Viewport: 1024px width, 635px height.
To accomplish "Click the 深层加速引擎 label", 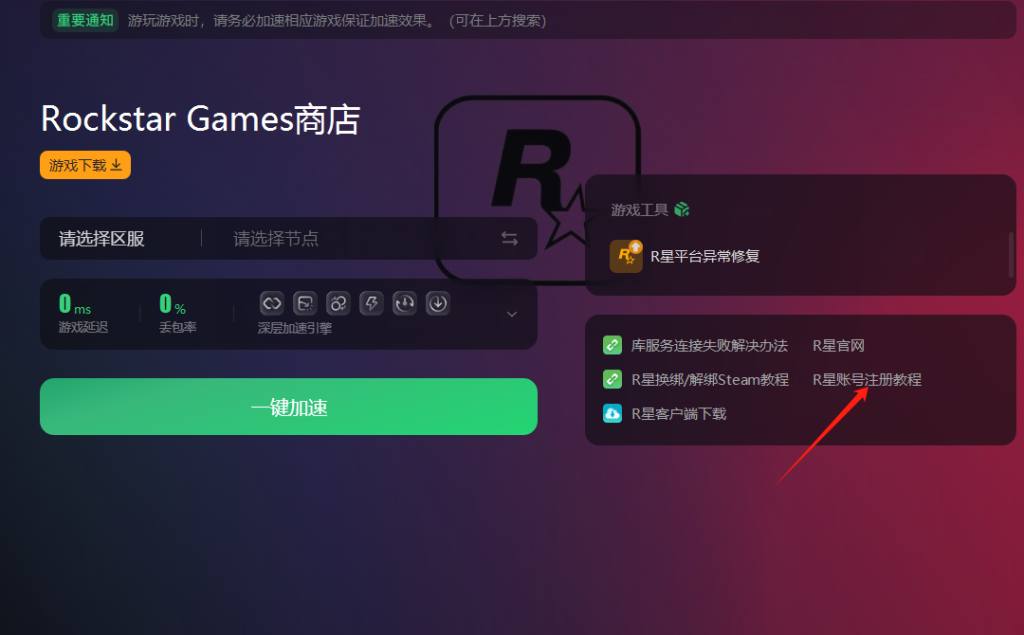I will pyautogui.click(x=295, y=328).
